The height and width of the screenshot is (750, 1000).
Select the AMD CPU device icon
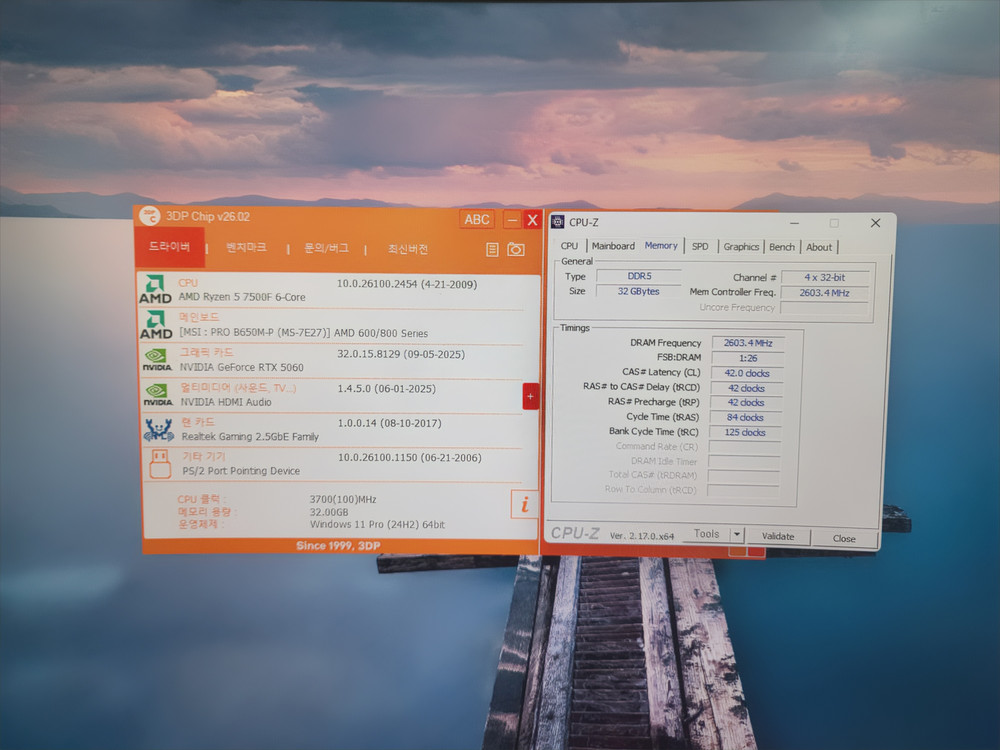point(155,288)
